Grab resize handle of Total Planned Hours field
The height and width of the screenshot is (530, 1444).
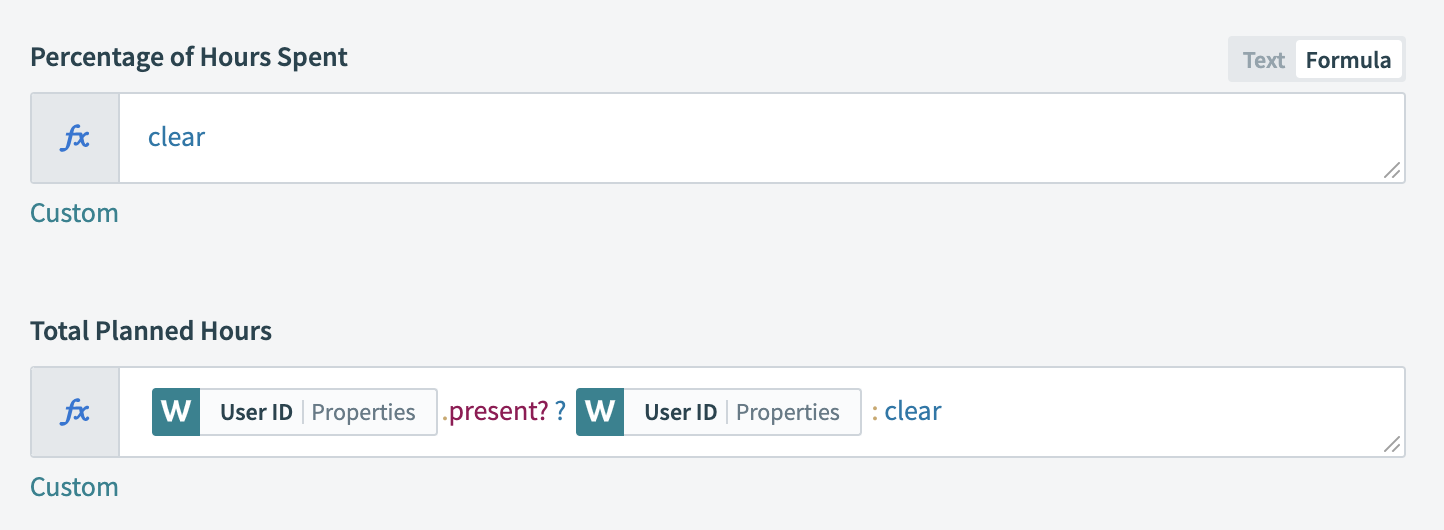1391,445
